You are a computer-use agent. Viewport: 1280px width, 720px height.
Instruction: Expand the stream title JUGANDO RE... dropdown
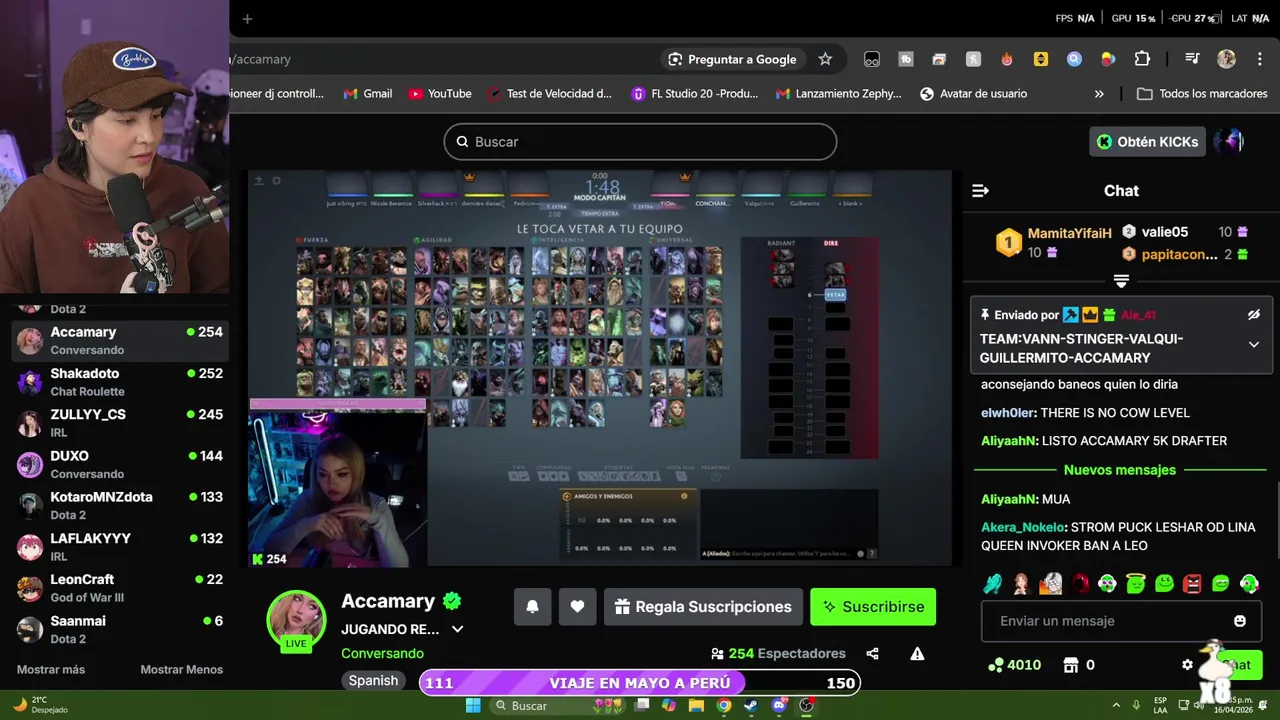click(x=457, y=629)
